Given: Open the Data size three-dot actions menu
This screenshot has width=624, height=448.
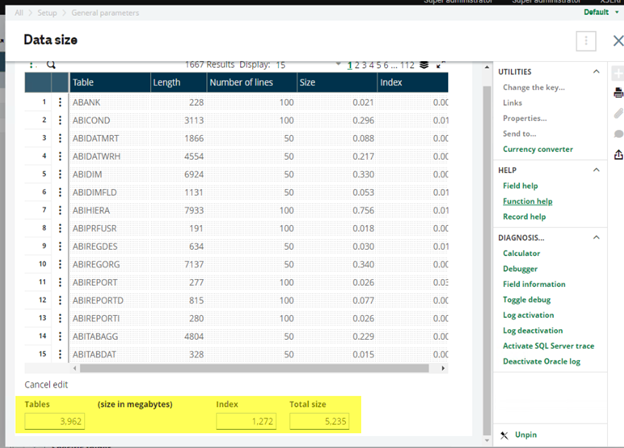Looking at the screenshot, I should pos(586,41).
